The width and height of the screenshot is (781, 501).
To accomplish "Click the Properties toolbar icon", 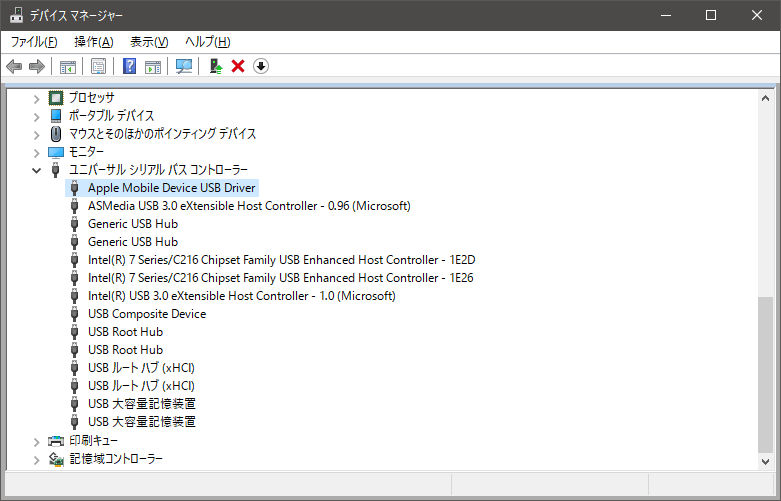I will coord(99,66).
